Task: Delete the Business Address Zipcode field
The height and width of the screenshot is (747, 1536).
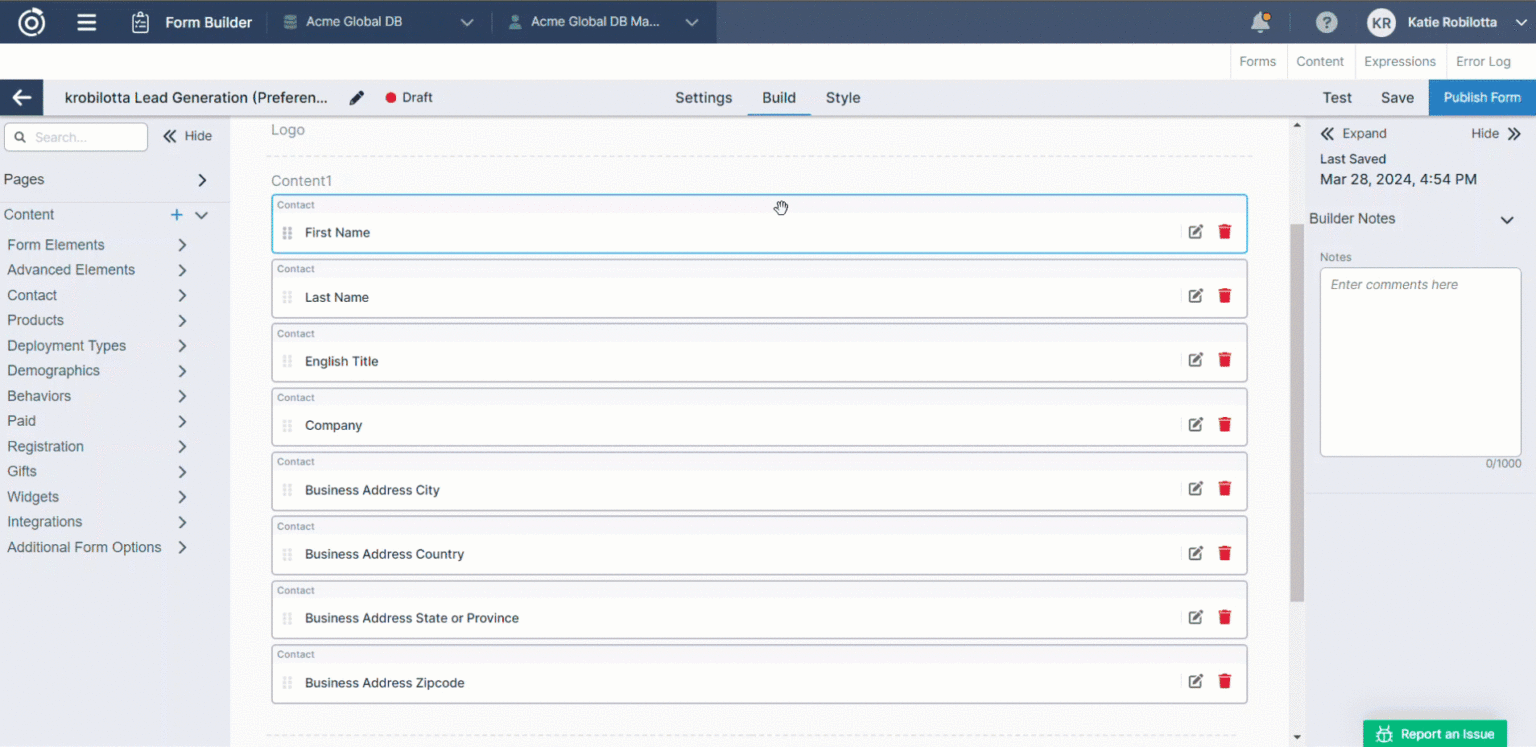Action: [1224, 682]
